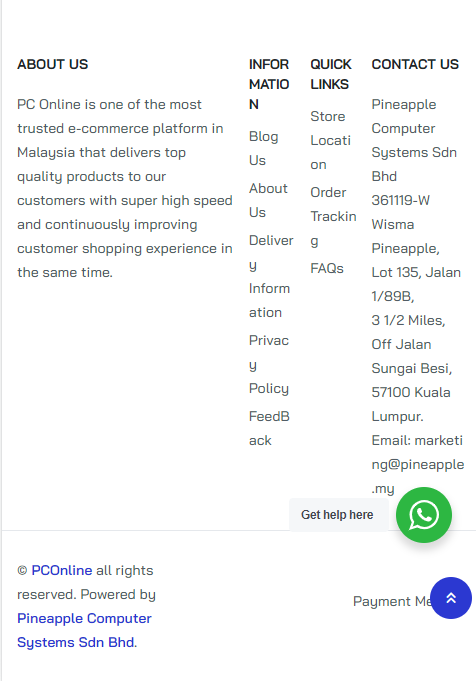Open the Blog Us link
Screen dimensions: 476x681
pos(264,148)
